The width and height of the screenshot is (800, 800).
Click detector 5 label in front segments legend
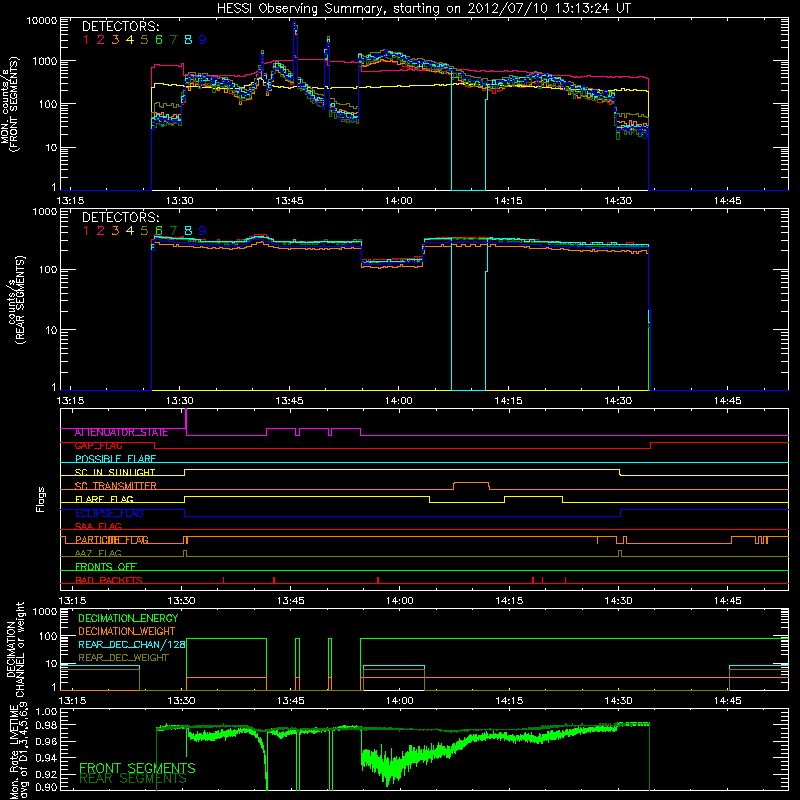pos(144,40)
